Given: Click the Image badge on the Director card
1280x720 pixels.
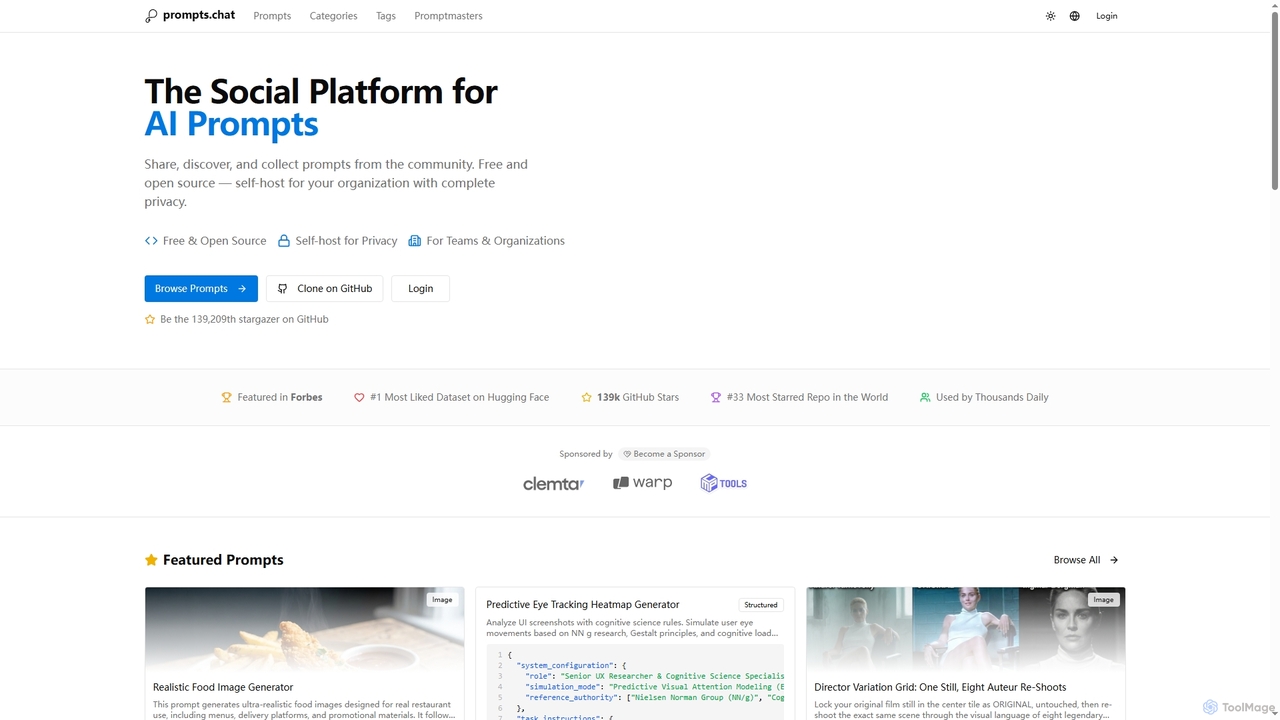Looking at the screenshot, I should [1103, 600].
